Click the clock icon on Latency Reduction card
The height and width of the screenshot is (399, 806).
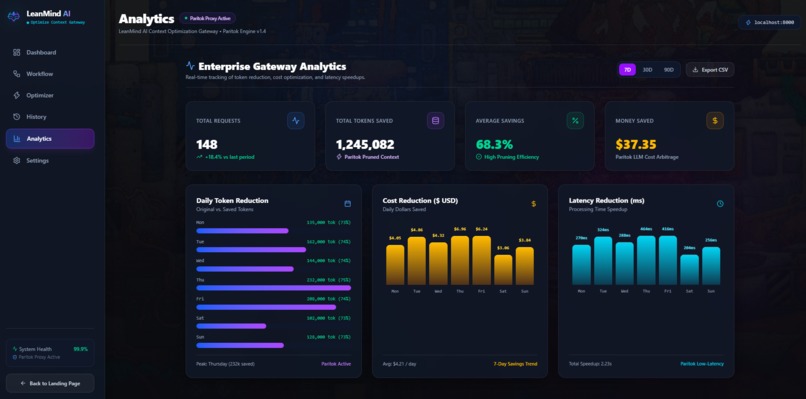tap(720, 204)
